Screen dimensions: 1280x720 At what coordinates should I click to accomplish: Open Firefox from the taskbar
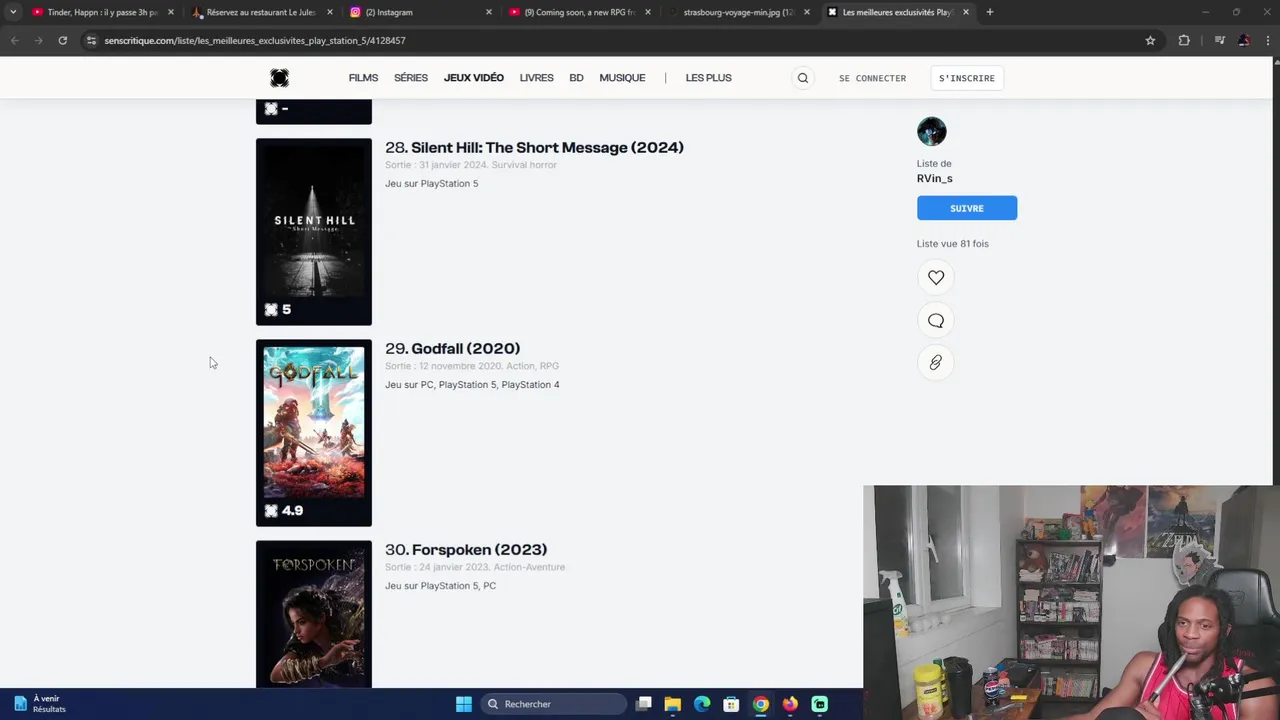coord(790,704)
